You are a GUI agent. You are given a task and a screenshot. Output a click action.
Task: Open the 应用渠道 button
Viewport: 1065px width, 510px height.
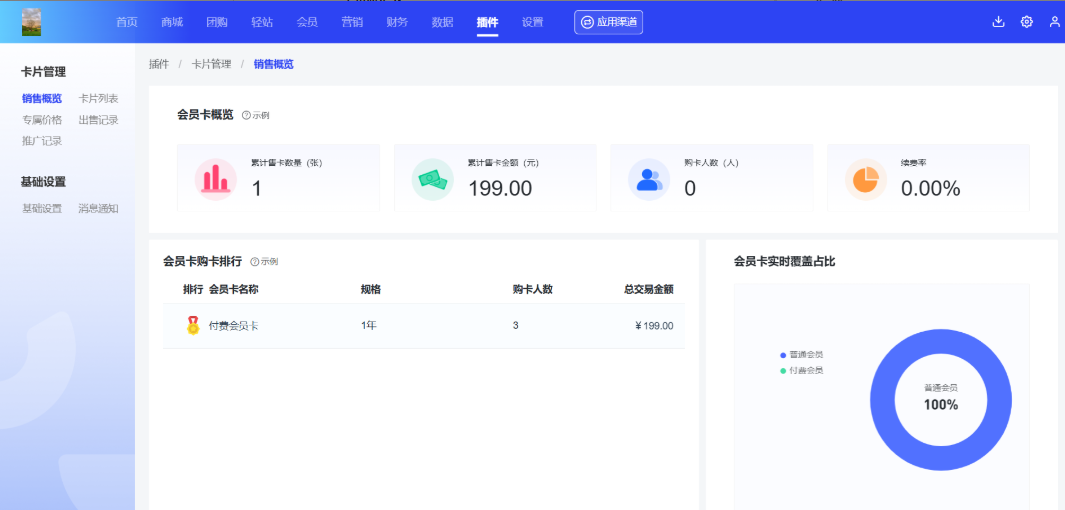coord(608,22)
